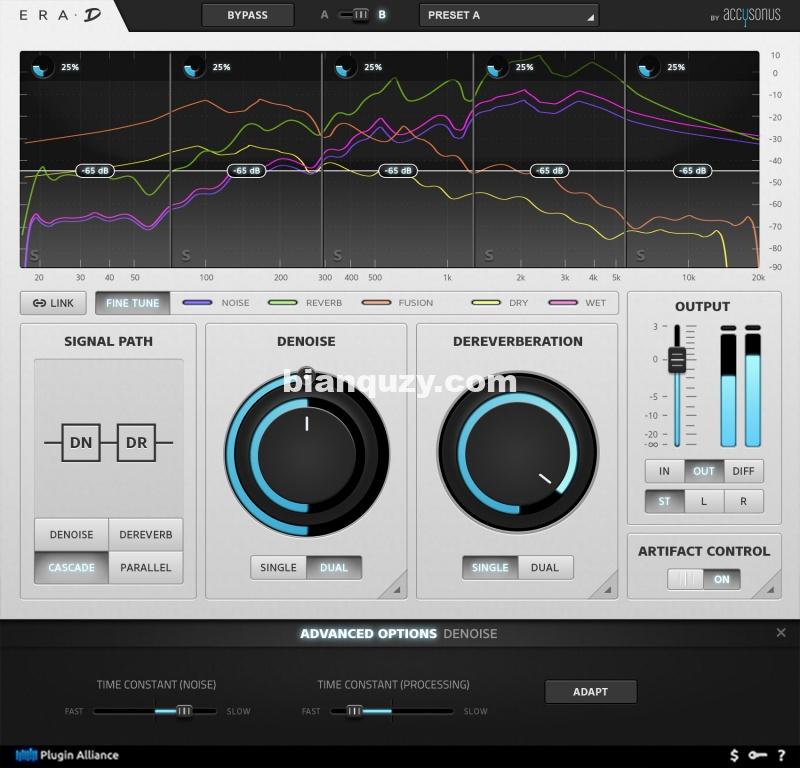Select L channel monitoring
Screen dimensions: 800x768
pos(704,502)
